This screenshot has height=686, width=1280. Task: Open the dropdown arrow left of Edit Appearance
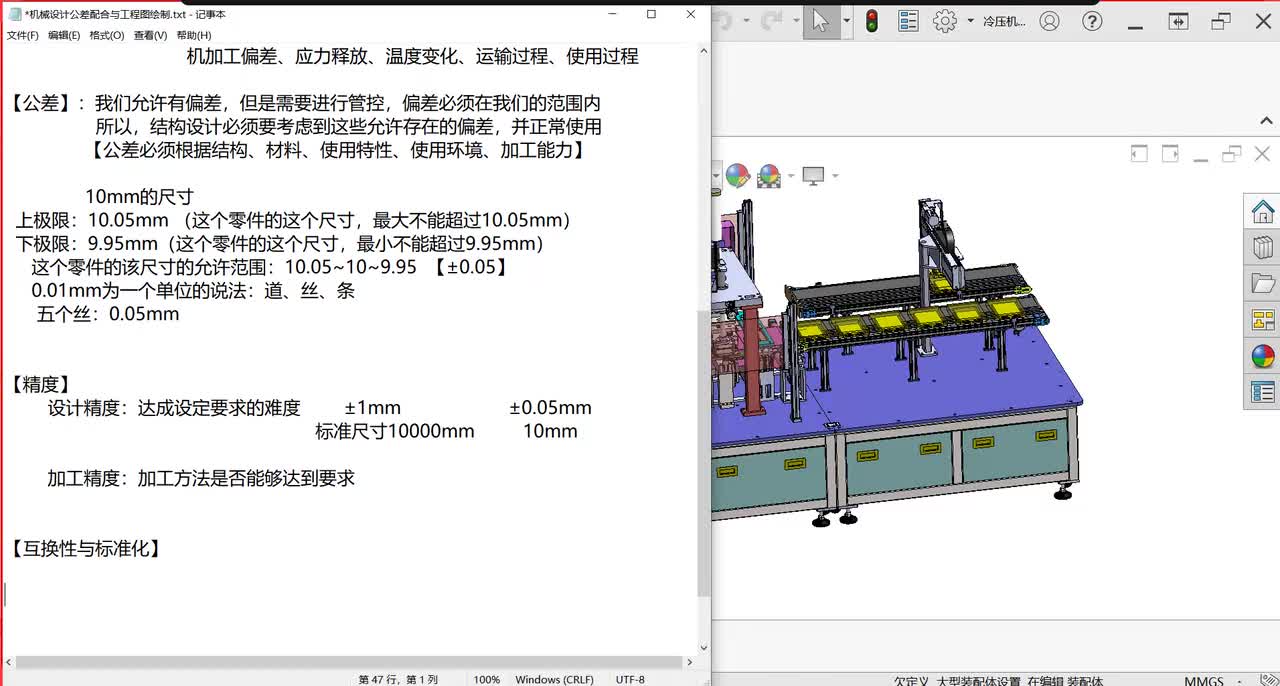[716, 176]
